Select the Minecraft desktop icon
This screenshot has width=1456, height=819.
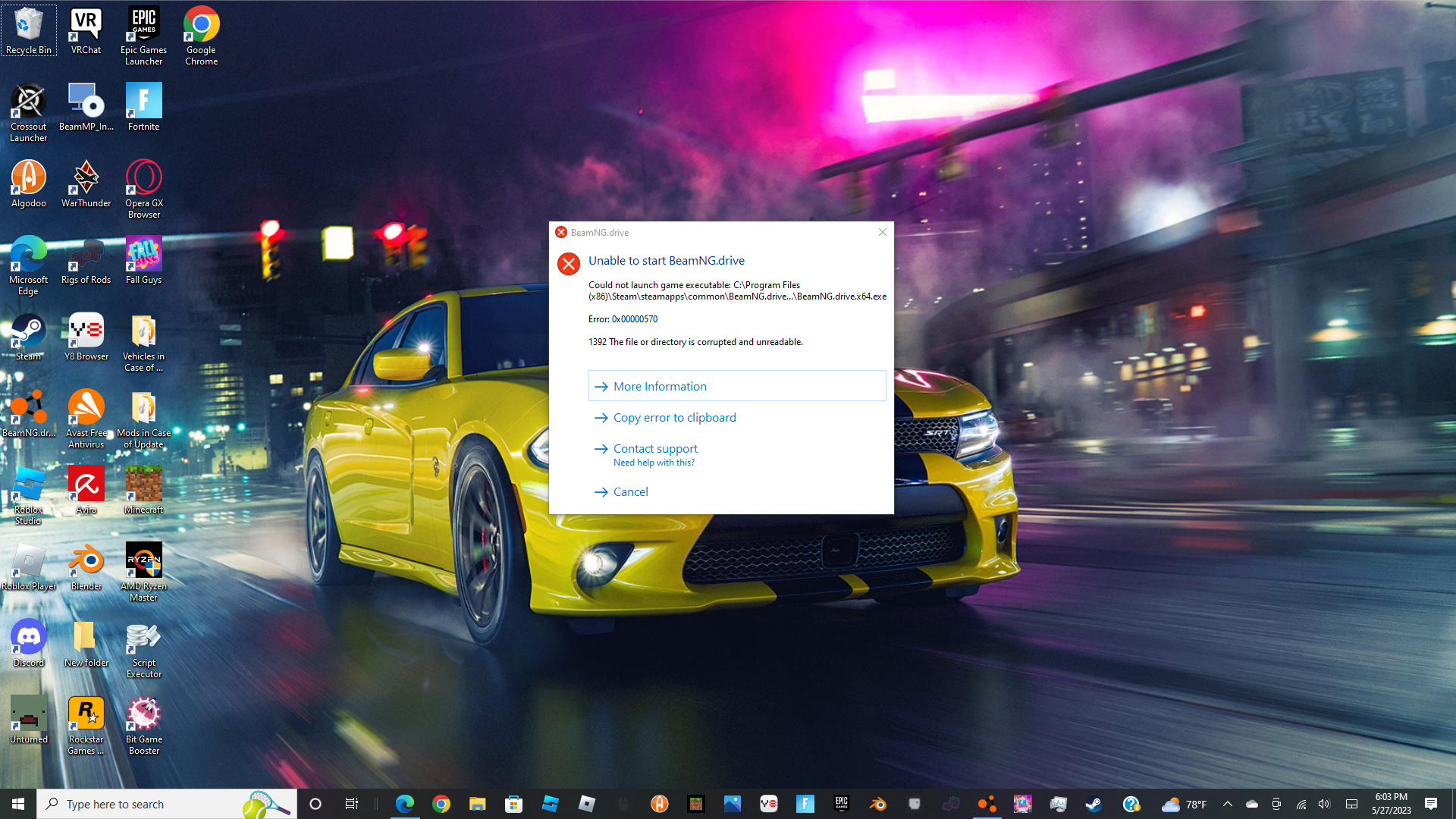(x=143, y=490)
